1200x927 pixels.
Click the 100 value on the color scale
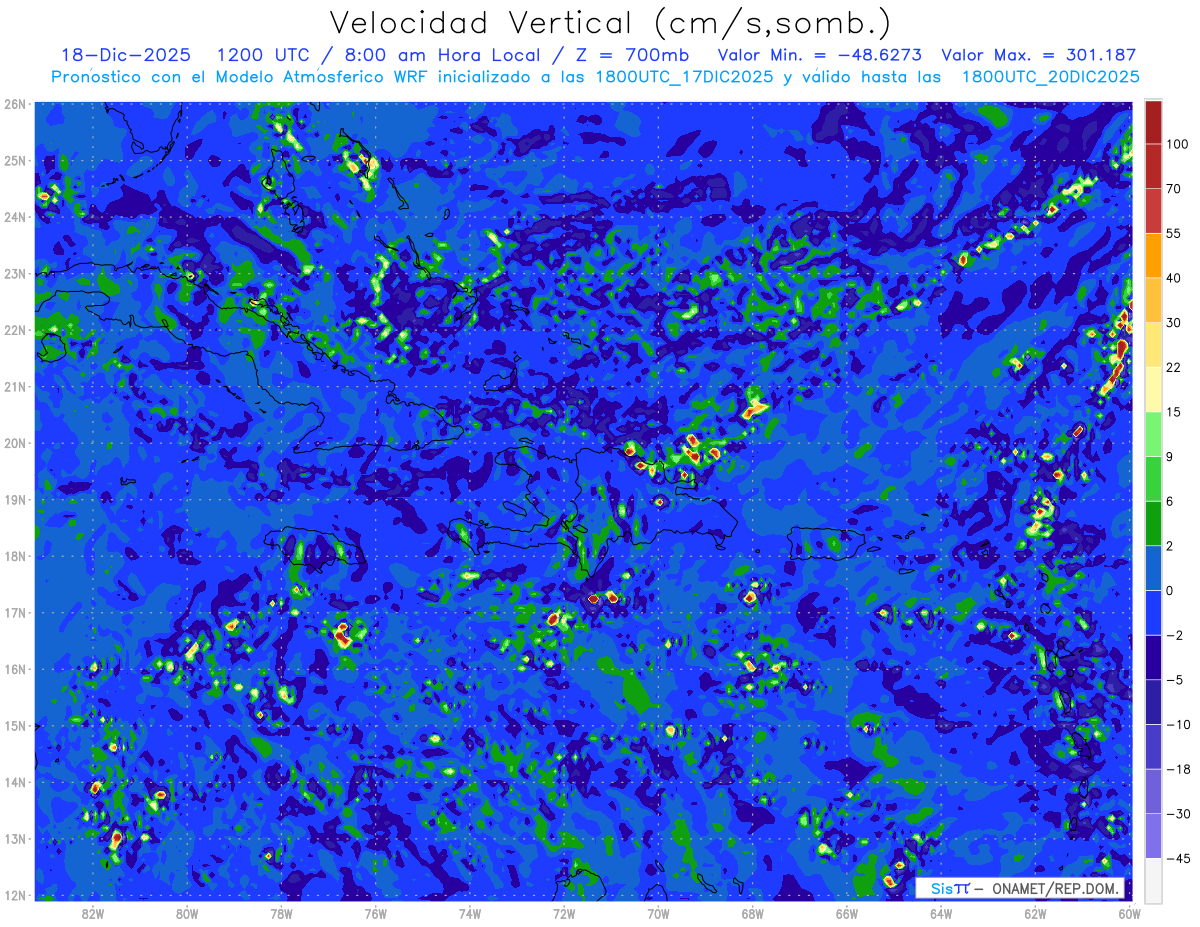point(1177,144)
